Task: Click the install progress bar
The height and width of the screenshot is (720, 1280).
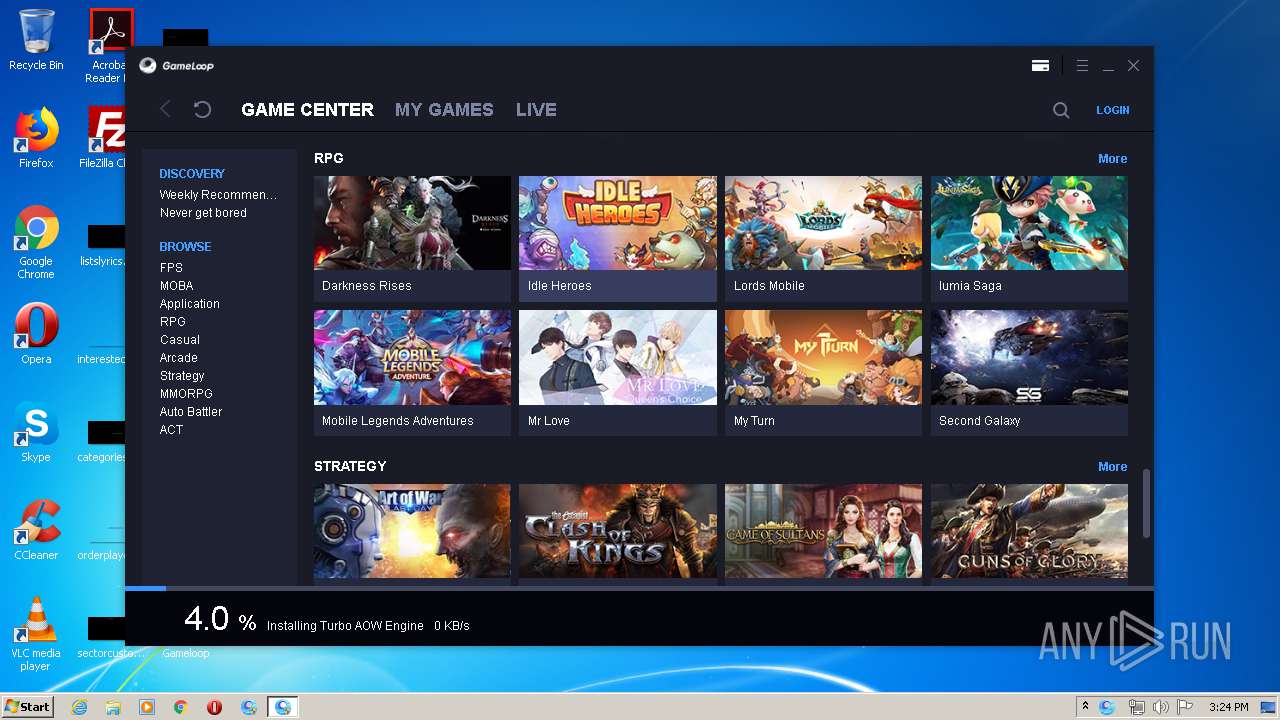Action: pos(639,588)
